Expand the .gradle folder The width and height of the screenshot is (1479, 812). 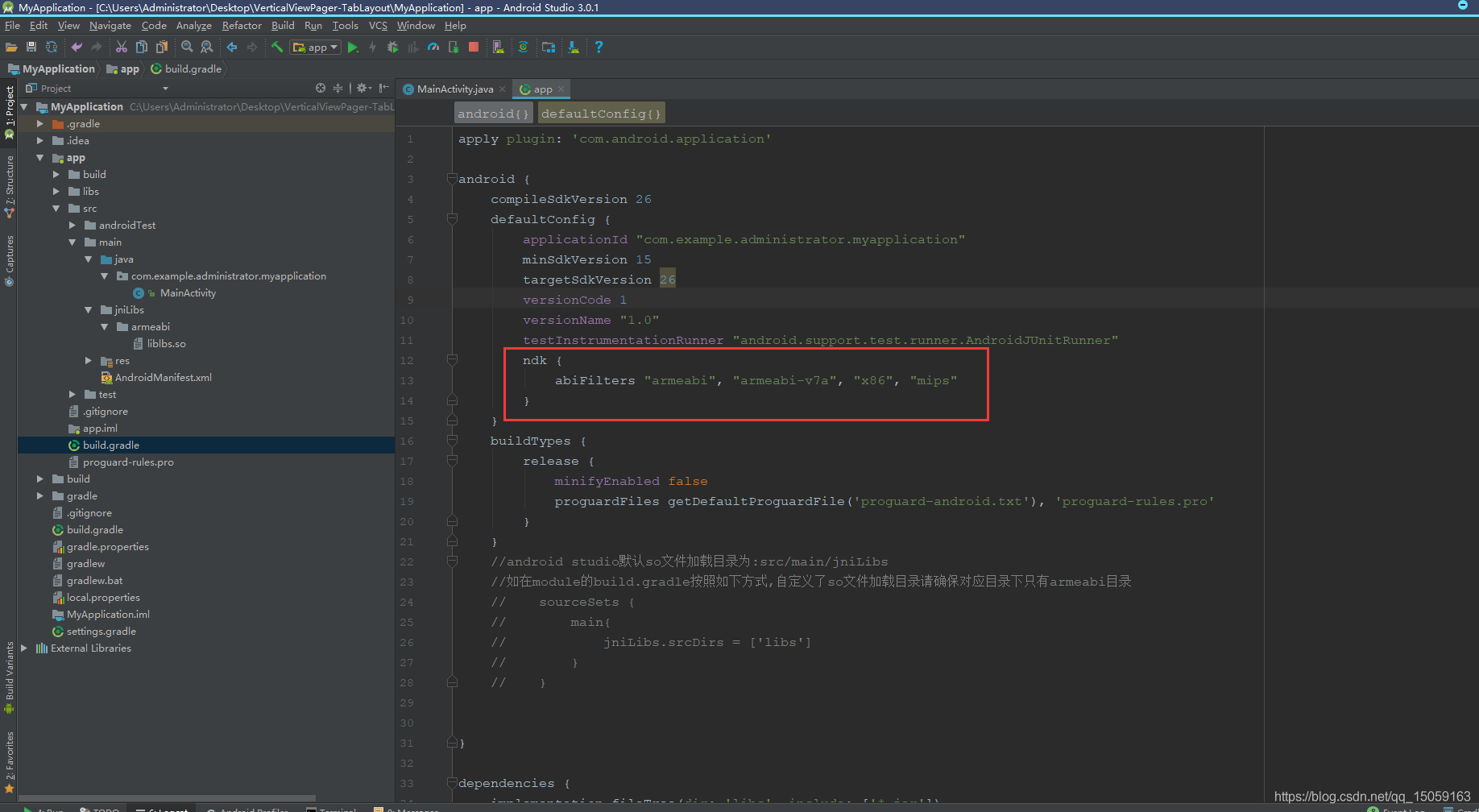[39, 124]
